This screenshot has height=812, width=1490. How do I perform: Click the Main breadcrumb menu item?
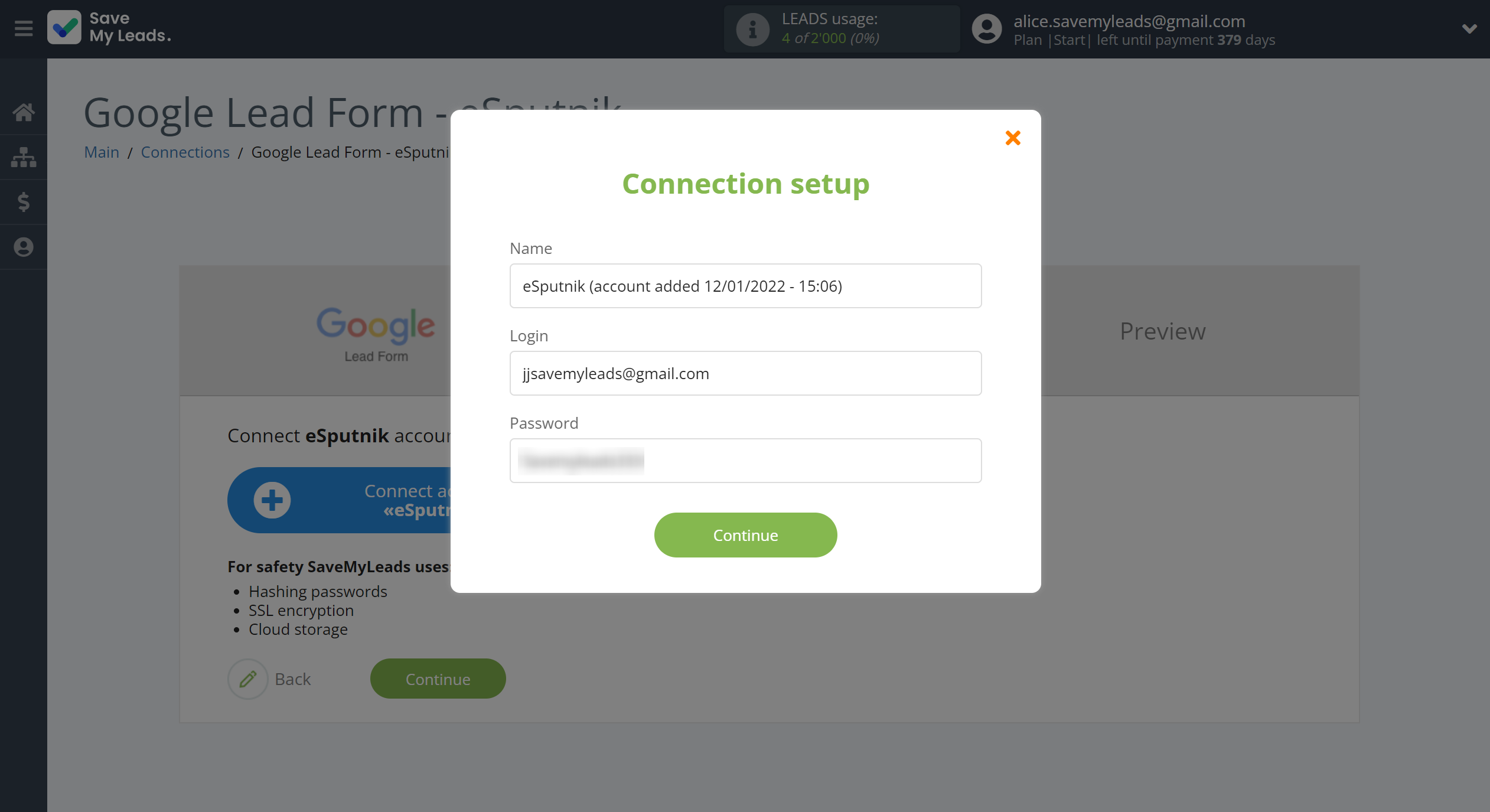101,152
